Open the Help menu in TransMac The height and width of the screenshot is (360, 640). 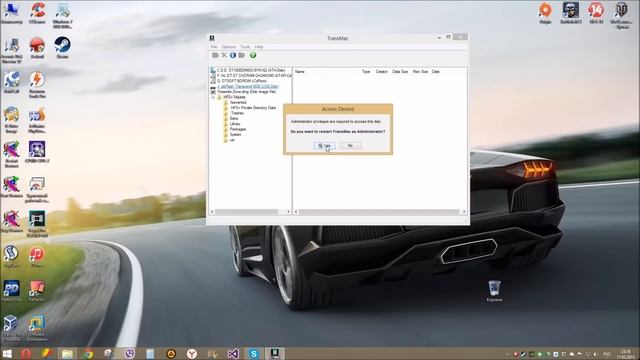tap(259, 47)
